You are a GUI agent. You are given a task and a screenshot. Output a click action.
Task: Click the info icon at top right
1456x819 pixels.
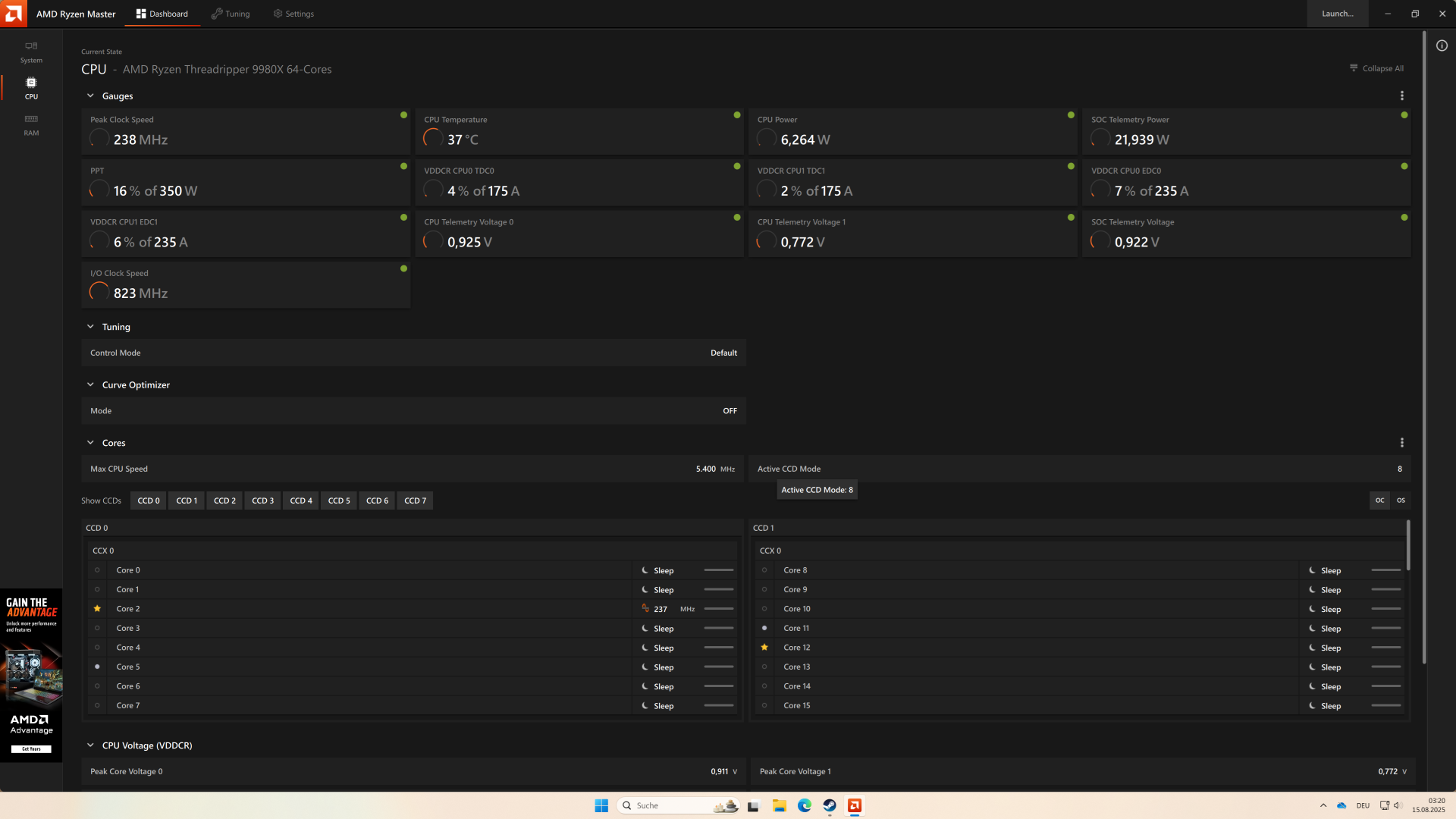click(x=1442, y=45)
